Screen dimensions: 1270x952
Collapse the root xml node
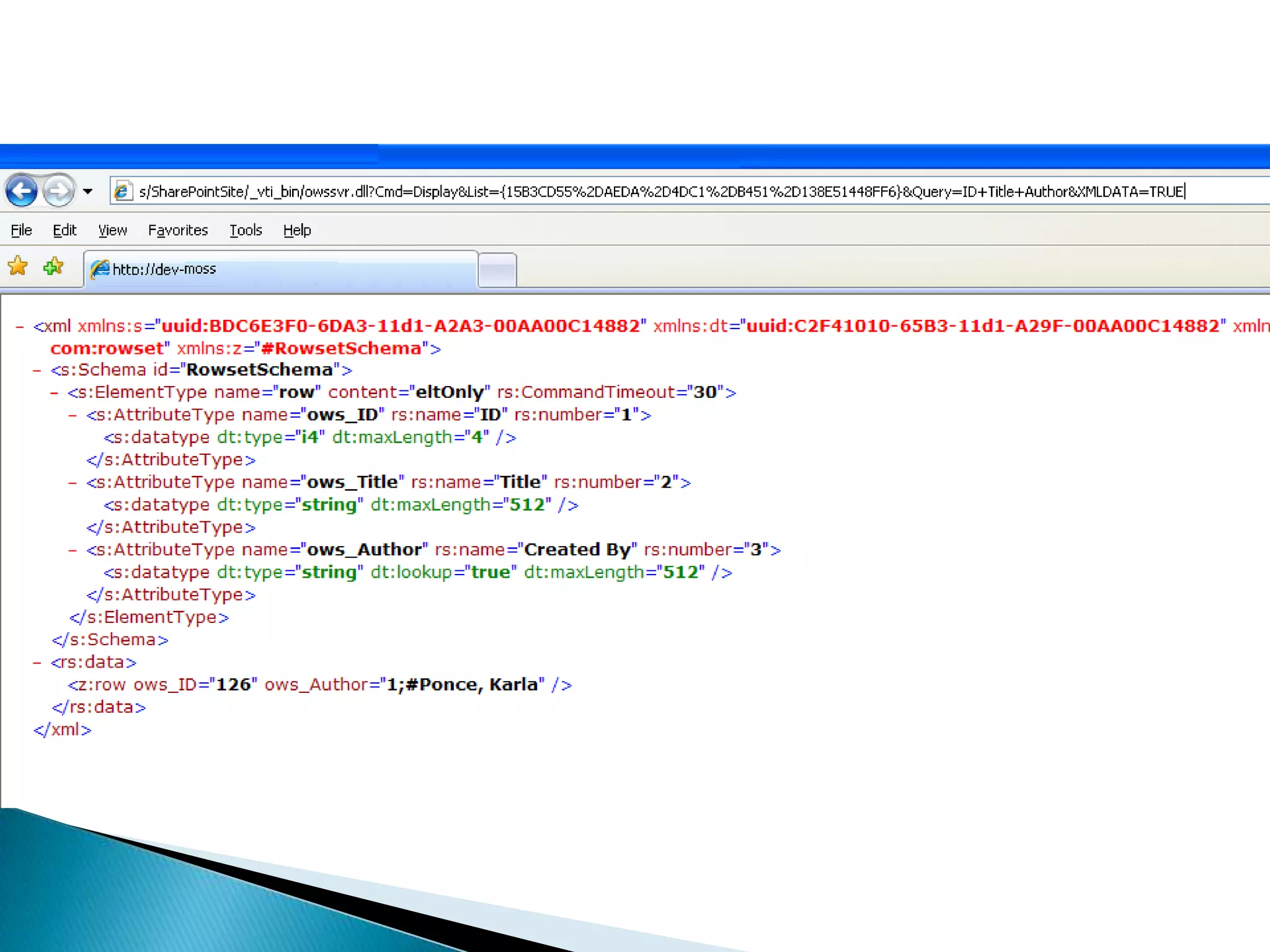[x=20, y=327]
